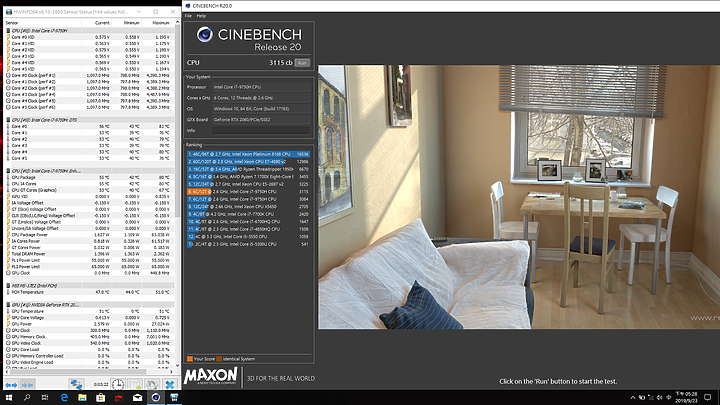Open the Windows Start menu

(9, 398)
